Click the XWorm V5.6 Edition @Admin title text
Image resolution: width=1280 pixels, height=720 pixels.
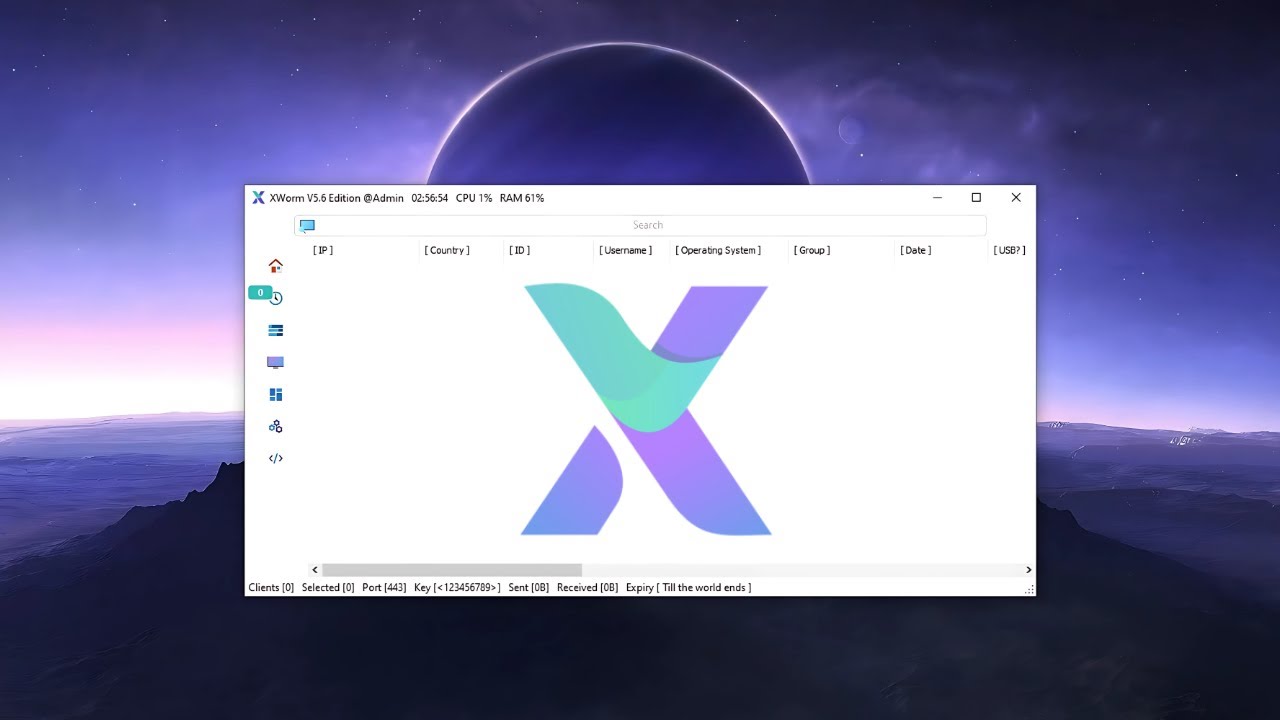coord(337,198)
